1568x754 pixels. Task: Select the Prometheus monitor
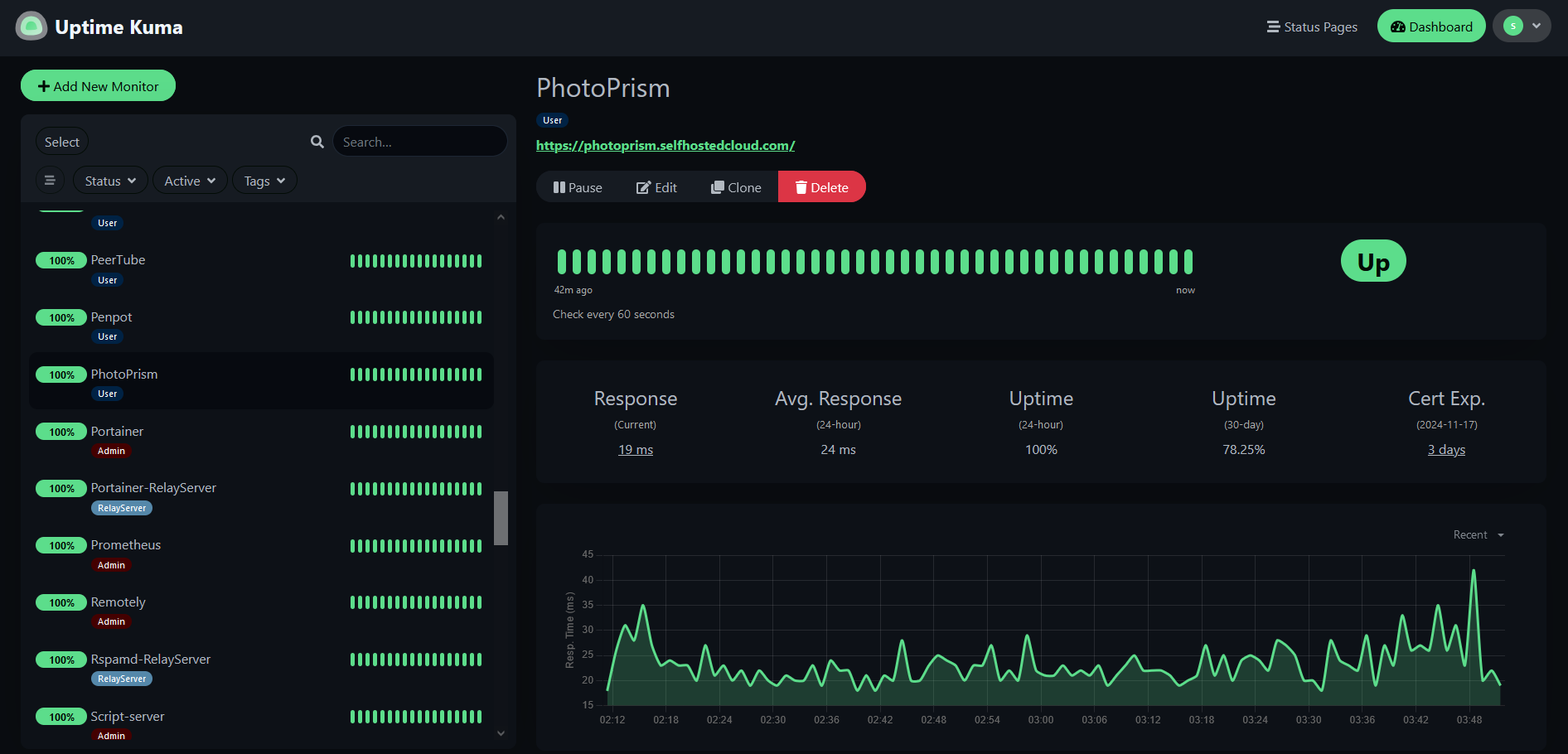[261, 553]
